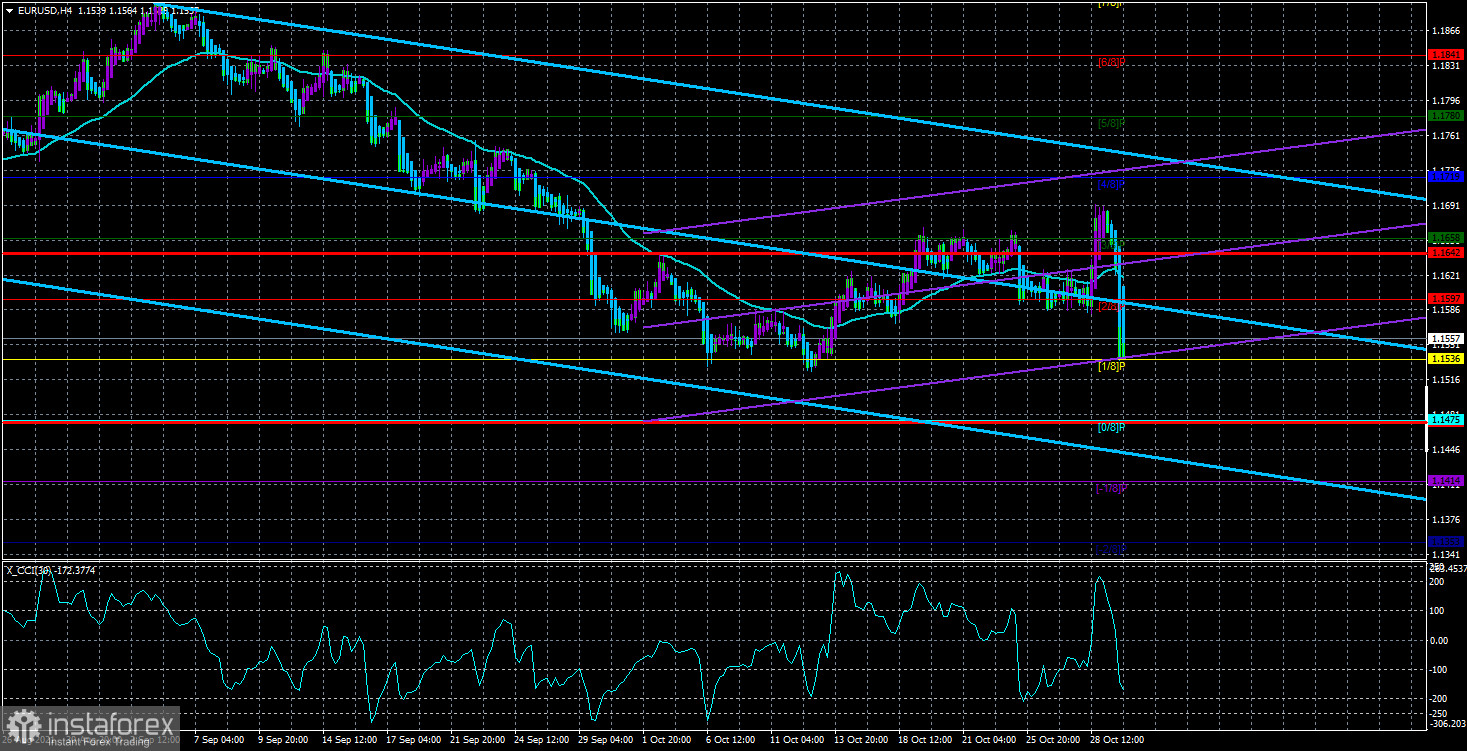The width and height of the screenshot is (1467, 751).
Task: Click the 1.1536 yellow price tag
Action: (x=1446, y=358)
